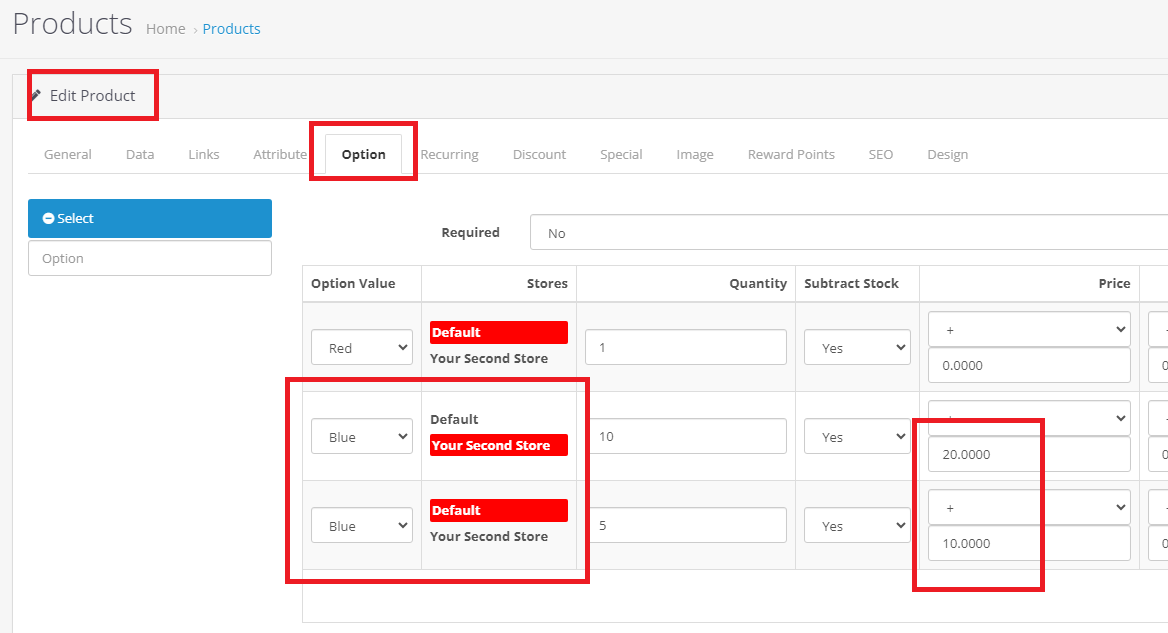Open the General tab
Image resolution: width=1168 pixels, height=633 pixels.
point(68,155)
